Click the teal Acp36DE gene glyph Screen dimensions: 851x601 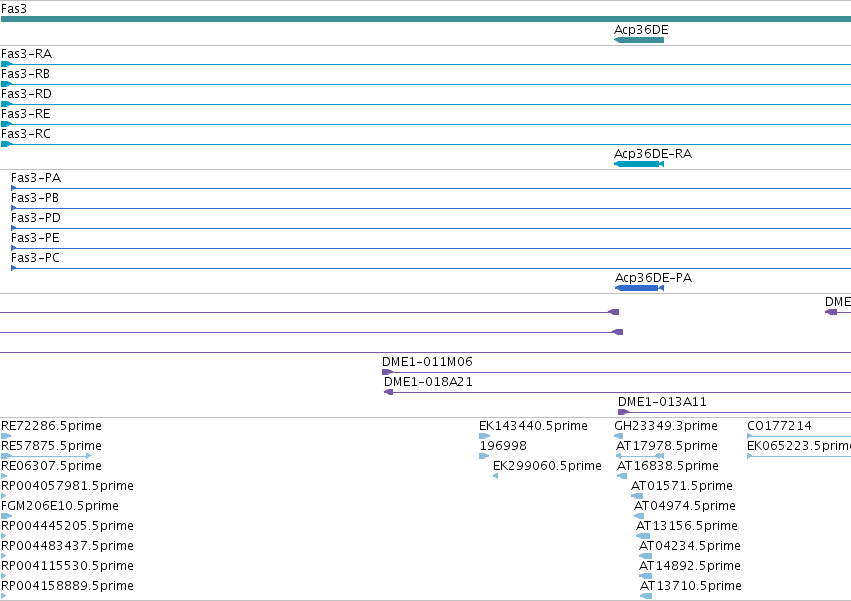click(639, 40)
